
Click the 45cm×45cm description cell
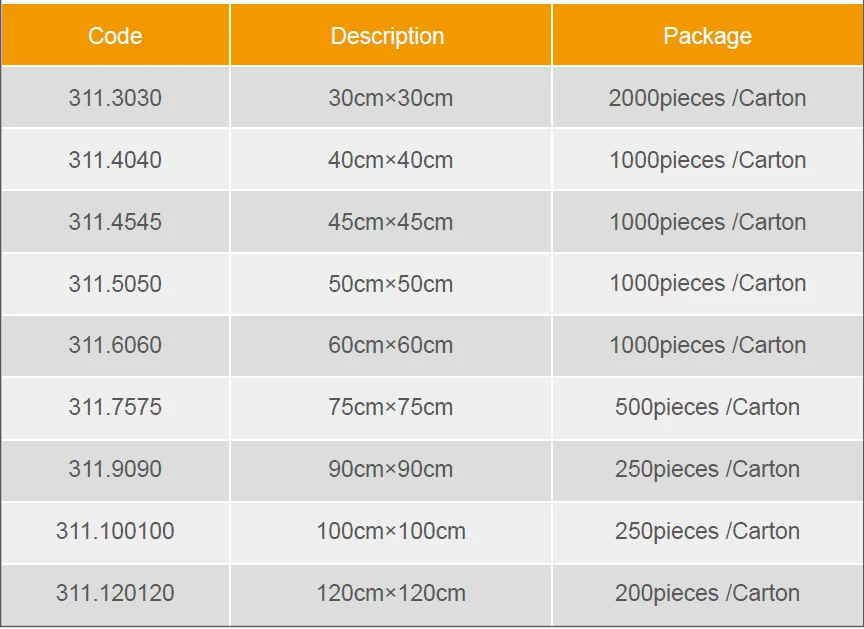point(391,222)
